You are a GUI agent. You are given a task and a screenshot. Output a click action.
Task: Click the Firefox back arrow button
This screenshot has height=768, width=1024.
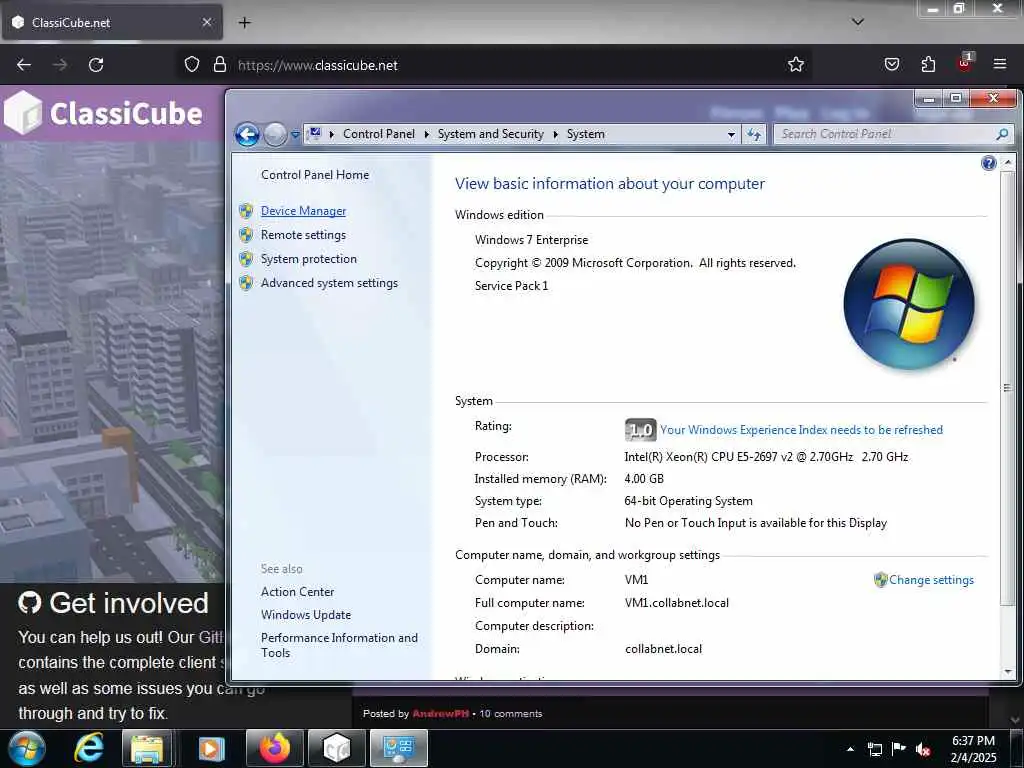point(24,65)
